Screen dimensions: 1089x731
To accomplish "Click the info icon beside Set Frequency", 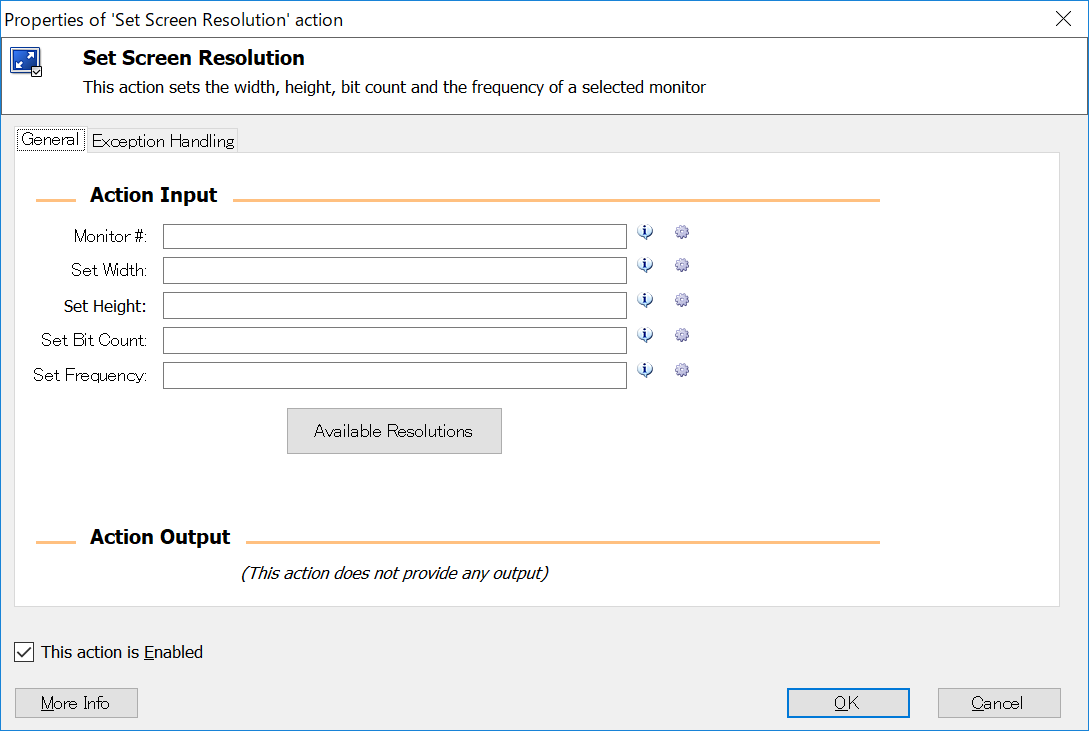I will [645, 370].
